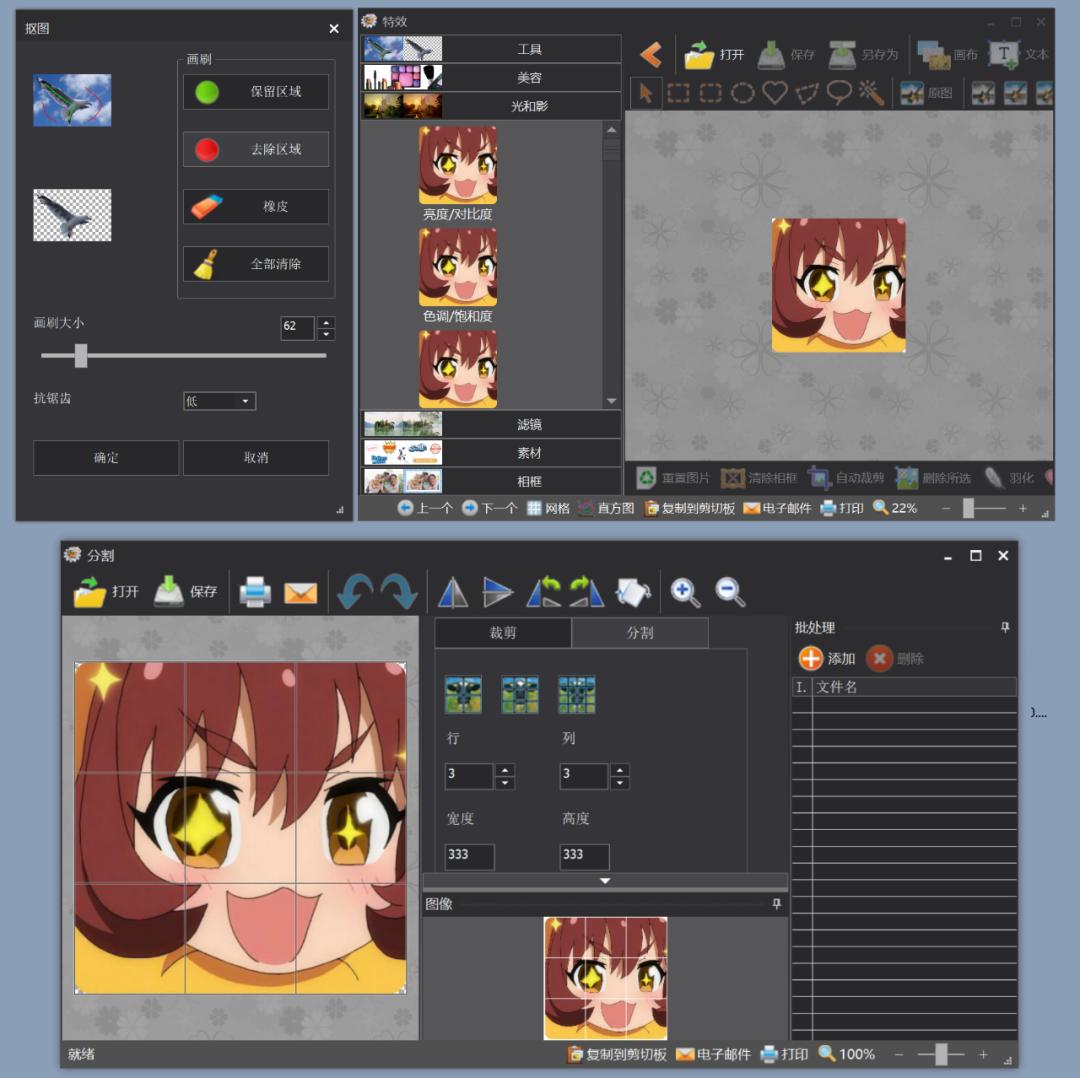Choose the eraser (橡皮) tool in the cutout window
Viewport: 1080px width, 1078px height.
click(256, 206)
